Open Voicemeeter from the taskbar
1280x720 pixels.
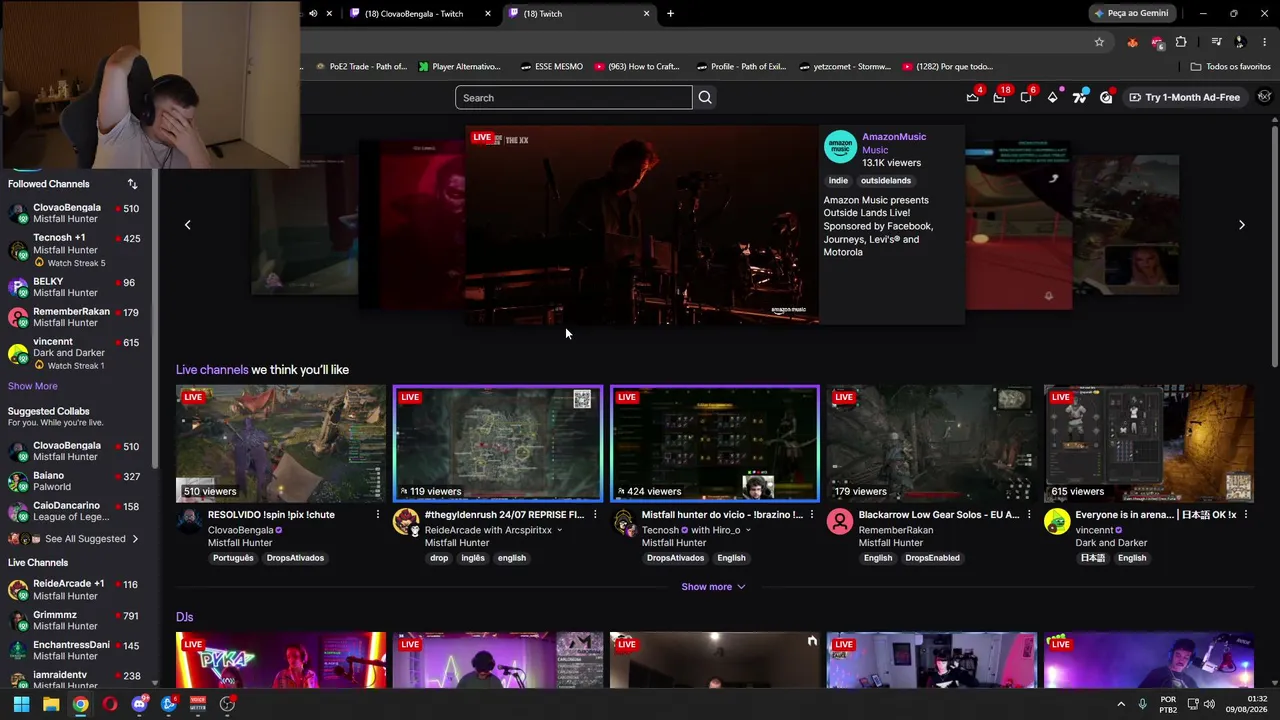point(198,704)
